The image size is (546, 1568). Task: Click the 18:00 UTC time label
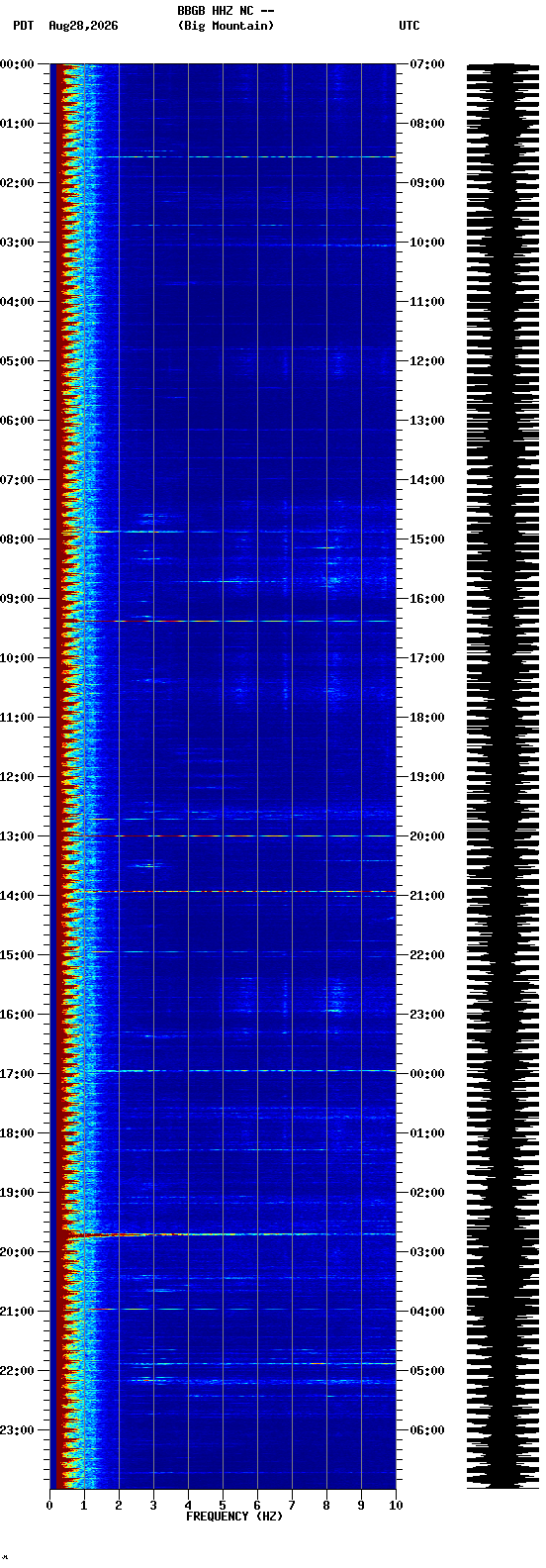[x=426, y=718]
